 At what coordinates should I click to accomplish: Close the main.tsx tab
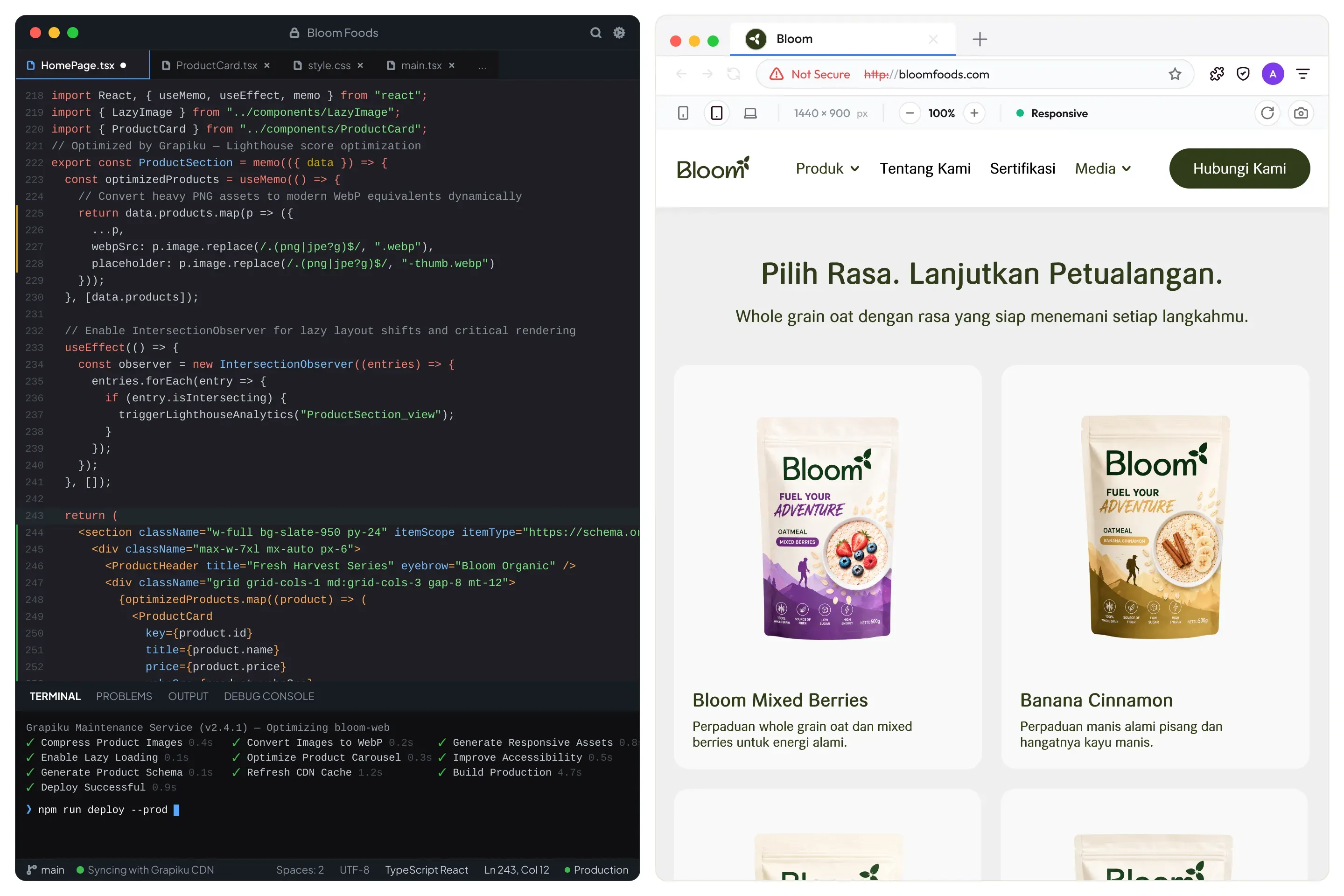point(451,66)
